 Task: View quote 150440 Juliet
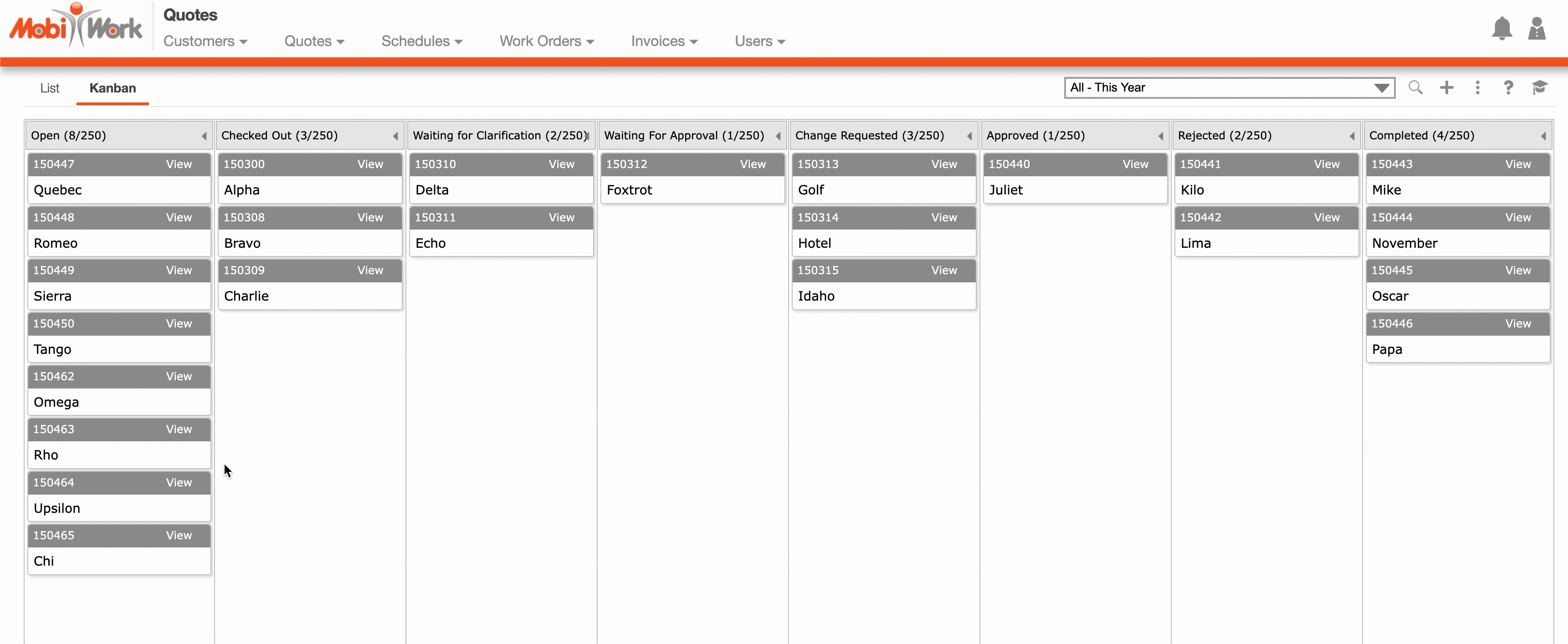1135,164
